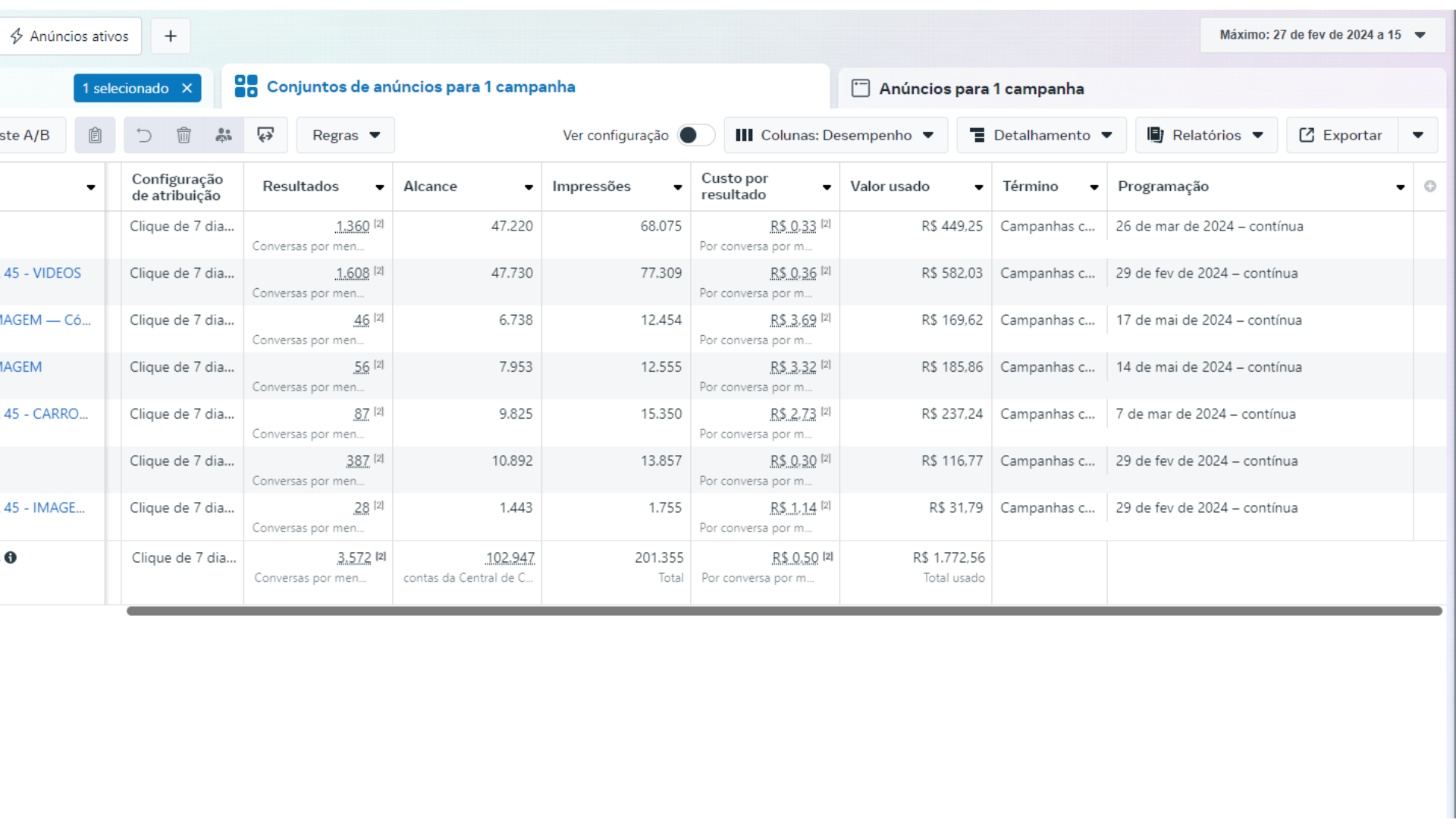
Task: Click the preview share icon
Action: [265, 135]
